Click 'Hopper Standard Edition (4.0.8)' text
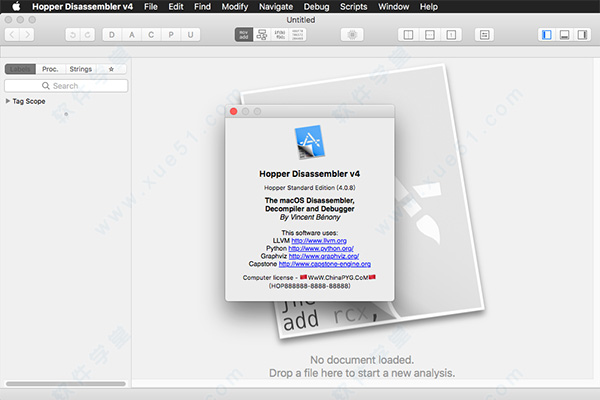This screenshot has height=400, width=600. [310, 188]
